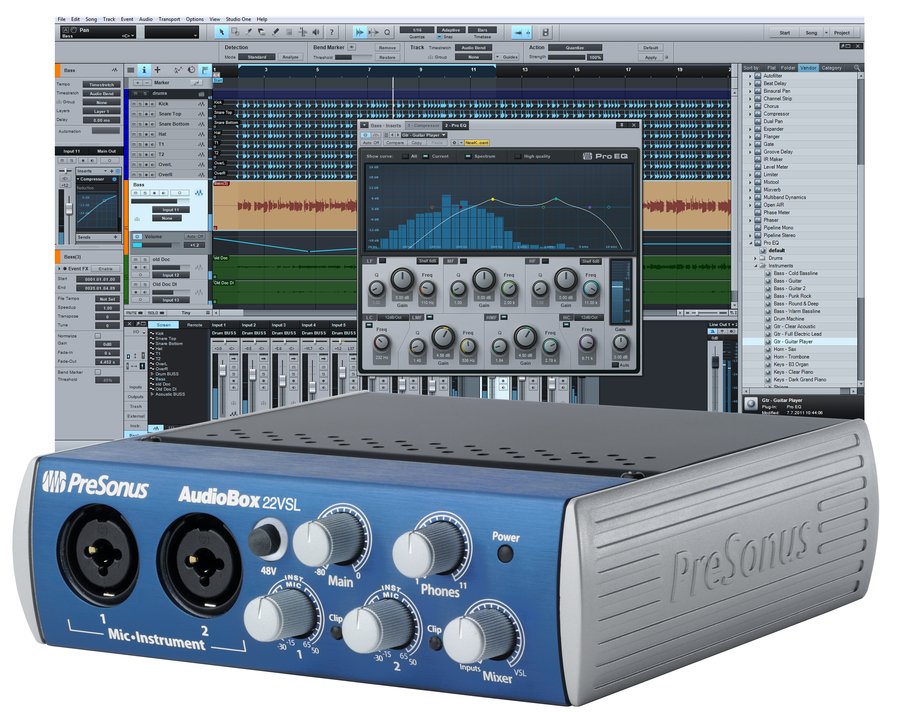Click the ripple-edit arrows icon beside Autoscroll
The width and height of the screenshot is (900, 712).
click(374, 33)
